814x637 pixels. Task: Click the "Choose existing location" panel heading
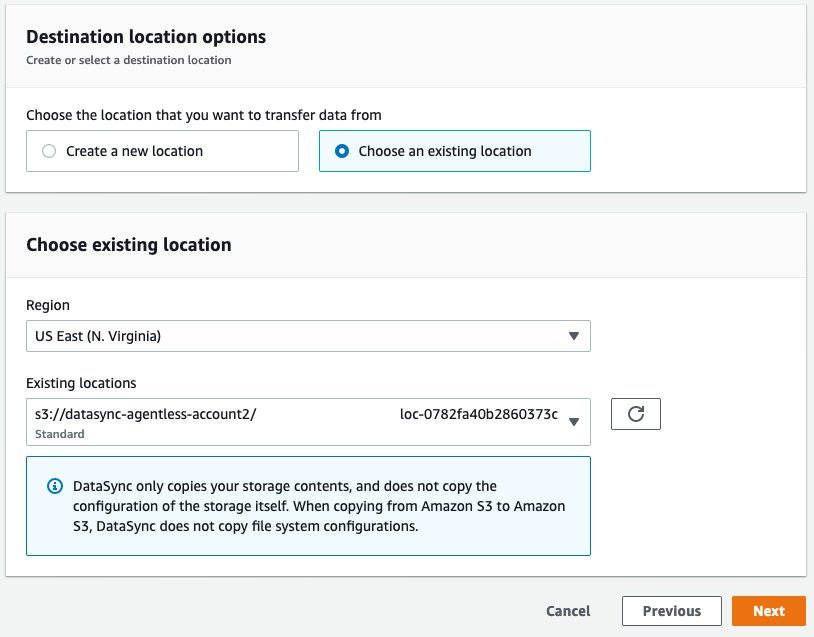pyautogui.click(x=128, y=244)
